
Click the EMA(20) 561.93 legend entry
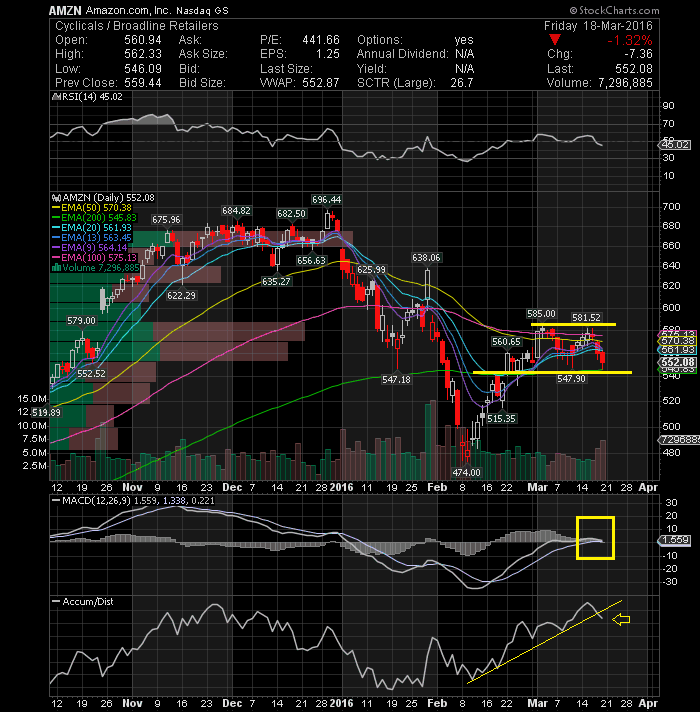click(96, 227)
